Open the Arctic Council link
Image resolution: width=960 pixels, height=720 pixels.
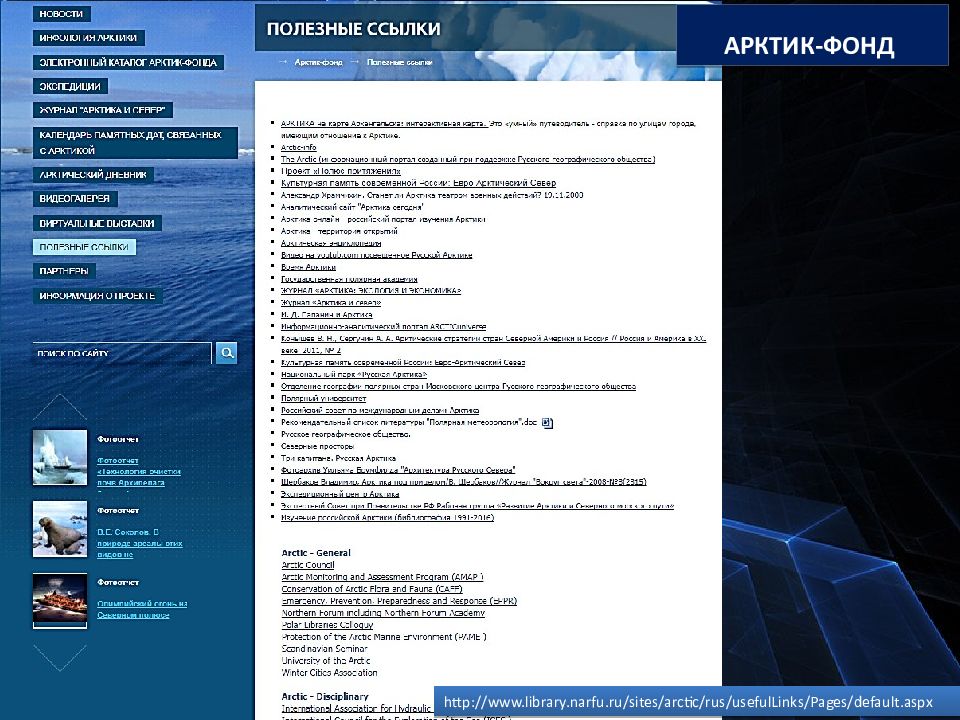(x=308, y=564)
